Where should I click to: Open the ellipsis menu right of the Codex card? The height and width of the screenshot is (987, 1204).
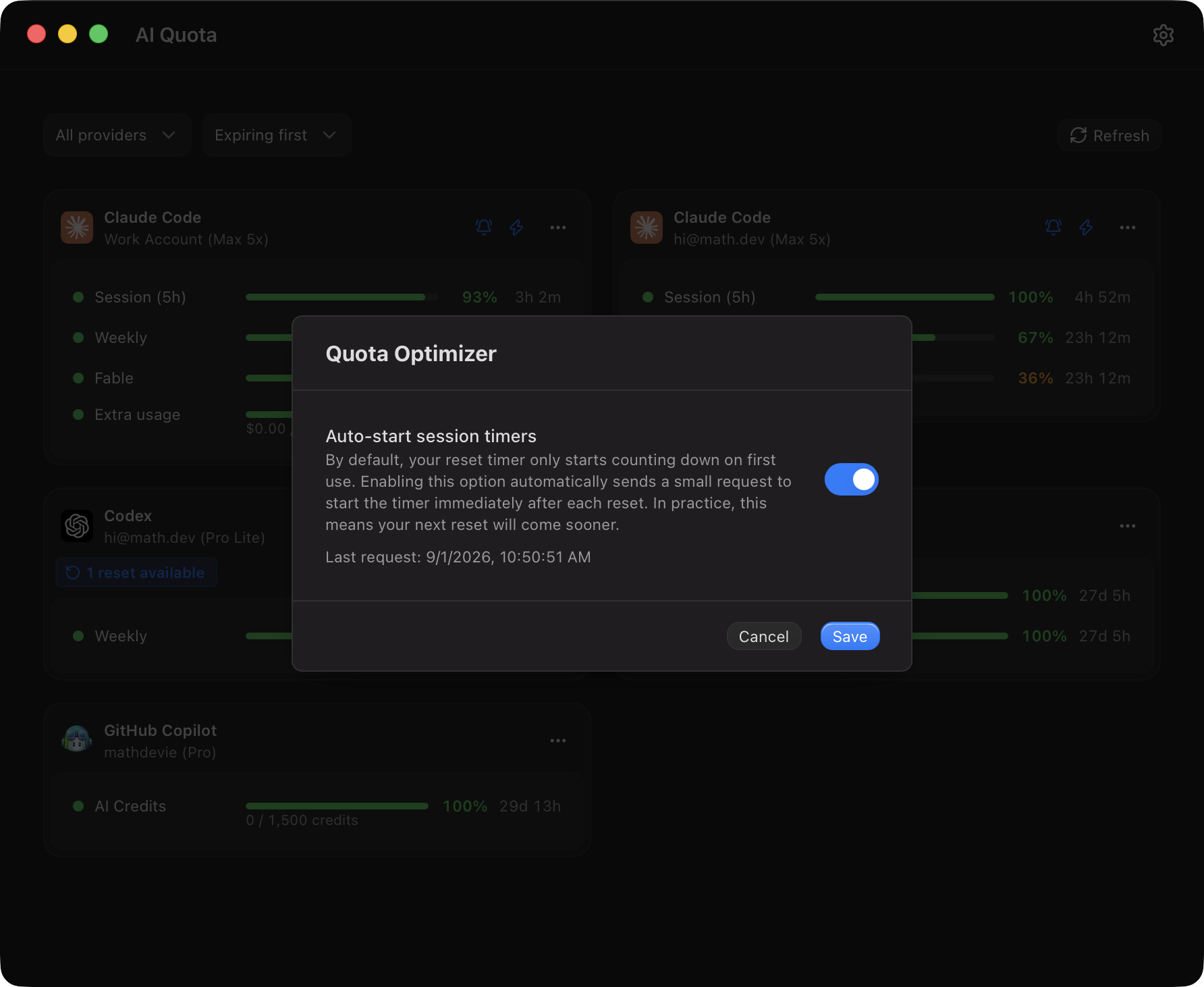pos(1128,526)
